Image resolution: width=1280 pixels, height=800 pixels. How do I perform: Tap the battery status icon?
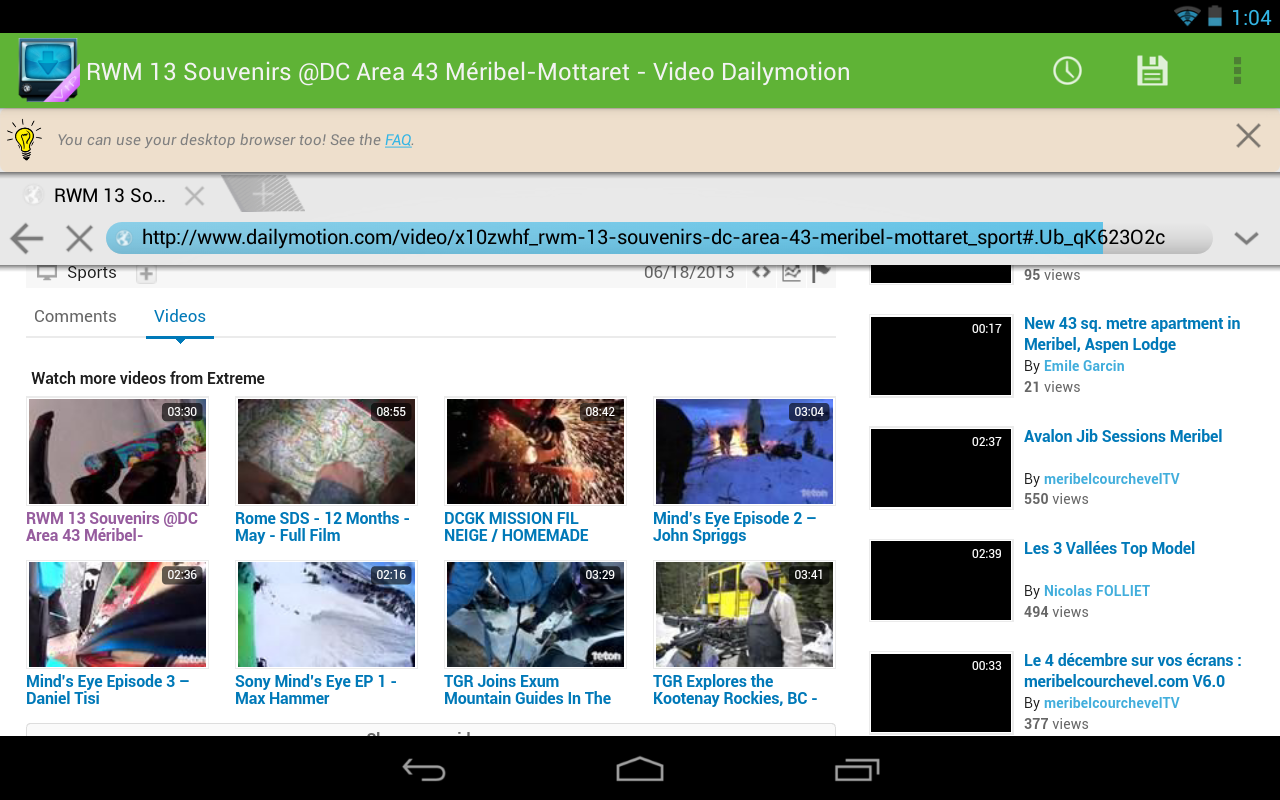pos(1215,16)
